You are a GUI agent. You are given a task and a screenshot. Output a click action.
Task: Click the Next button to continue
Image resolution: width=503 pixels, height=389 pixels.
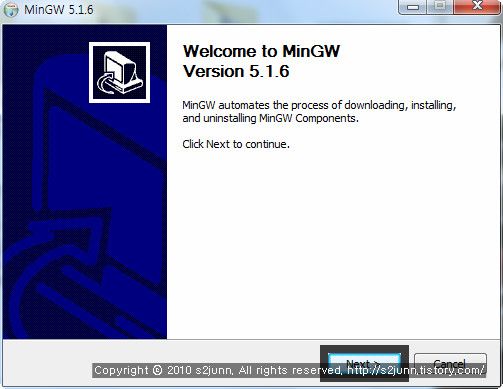pyautogui.click(x=364, y=363)
